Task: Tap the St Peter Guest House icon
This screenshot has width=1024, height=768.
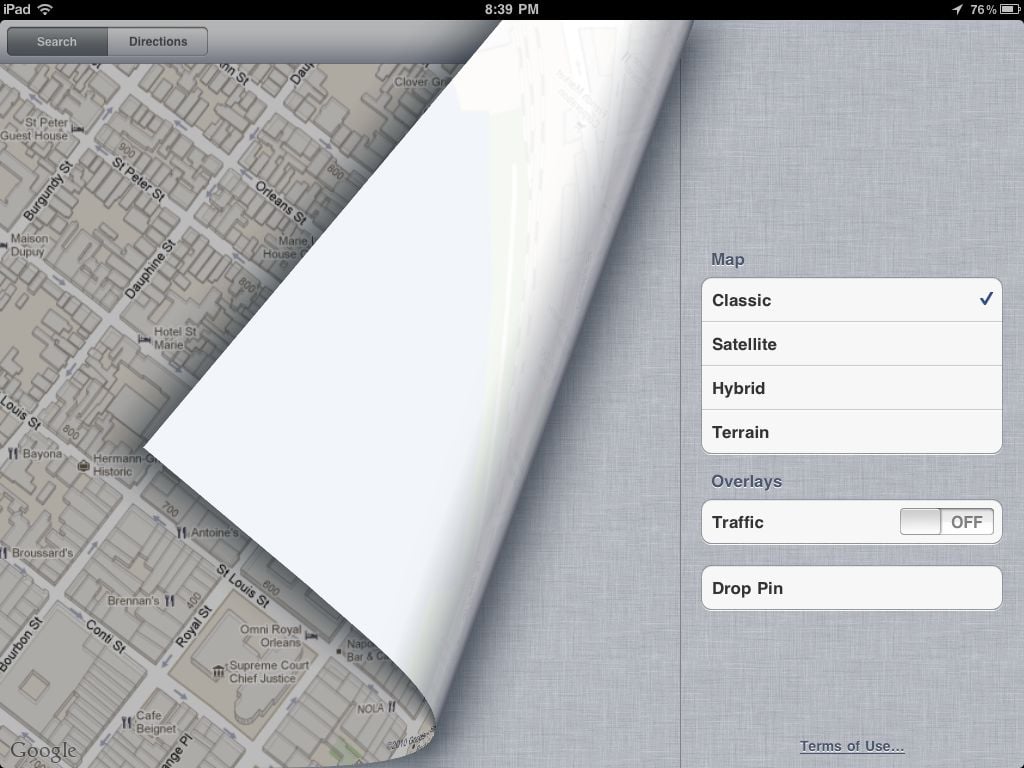Action: pos(78,129)
